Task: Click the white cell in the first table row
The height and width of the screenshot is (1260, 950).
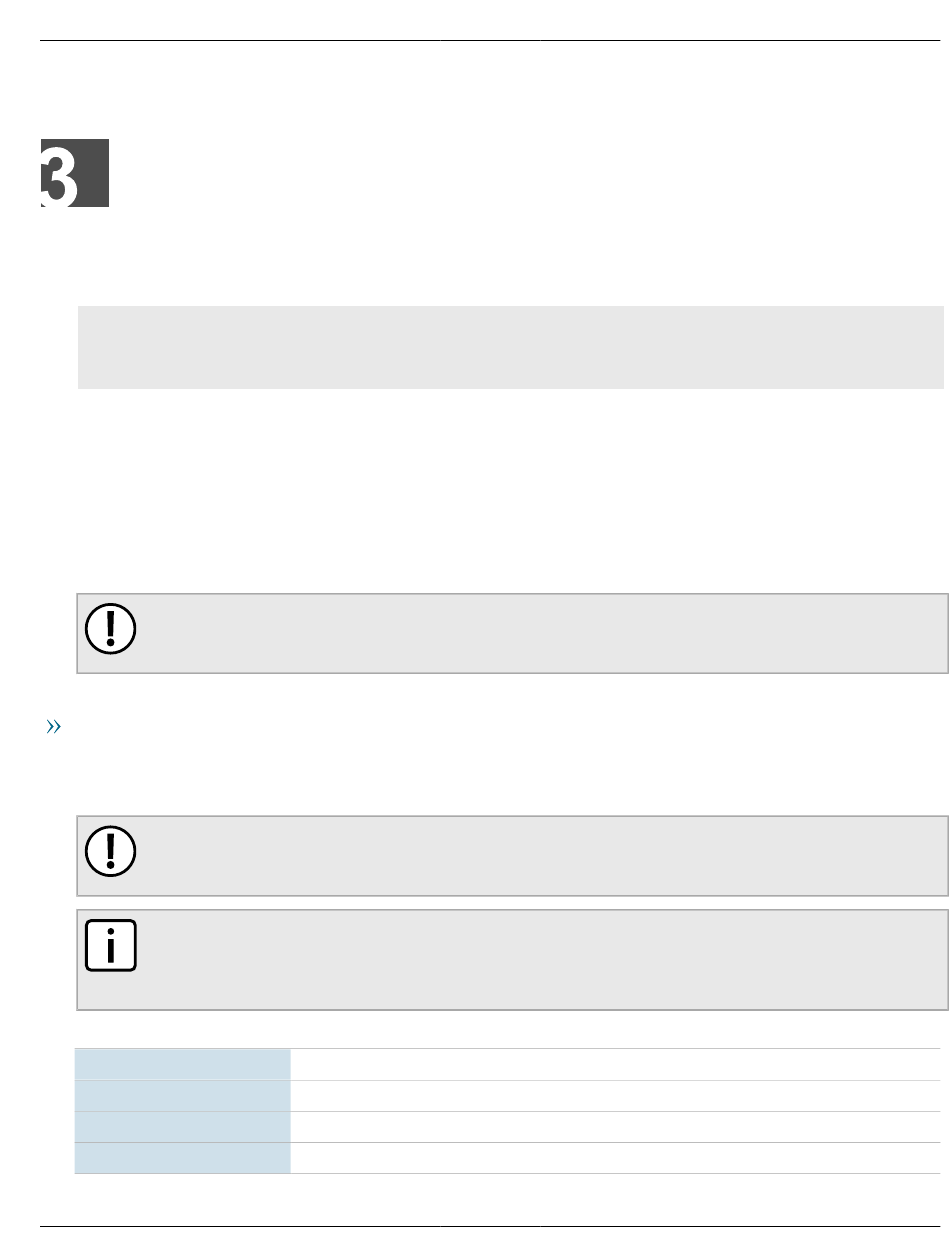Action: pyautogui.click(x=615, y=1064)
